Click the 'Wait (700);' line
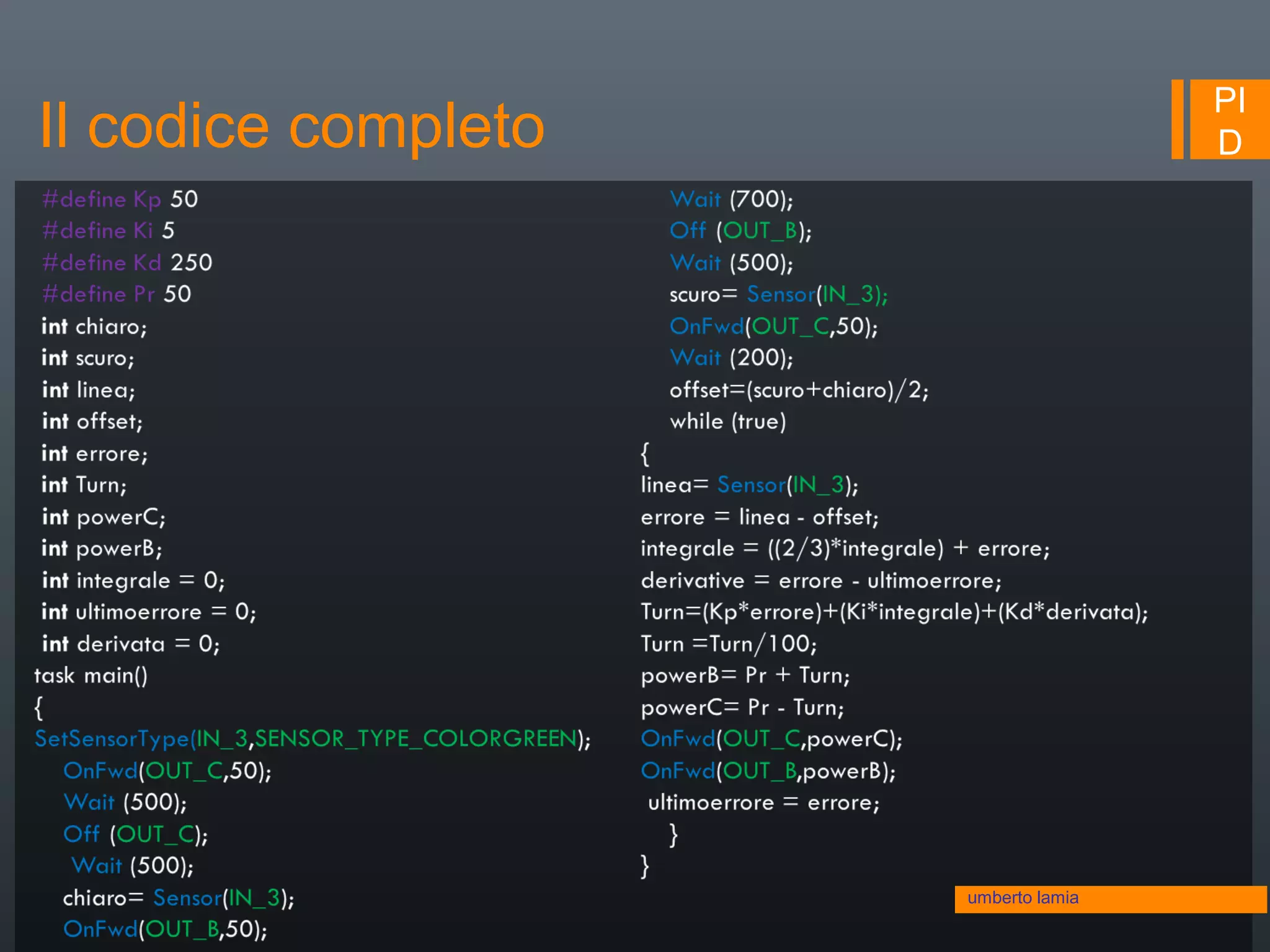This screenshot has height=952, width=1270. 732,200
